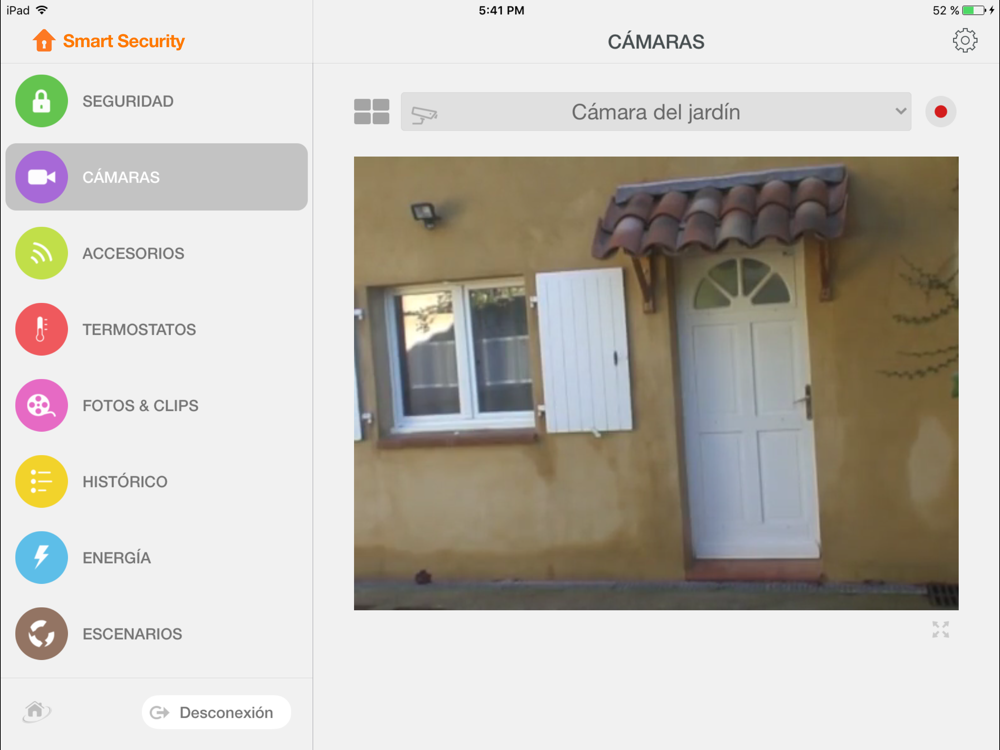The height and width of the screenshot is (750, 1000).
Task: Switch to multi-camera grid view
Action: pyautogui.click(x=372, y=112)
